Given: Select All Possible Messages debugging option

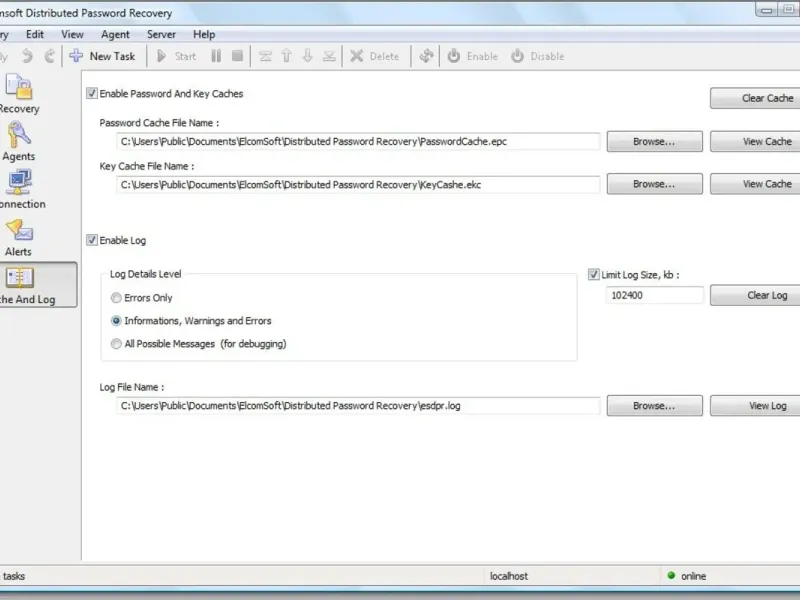Looking at the screenshot, I should pos(116,343).
